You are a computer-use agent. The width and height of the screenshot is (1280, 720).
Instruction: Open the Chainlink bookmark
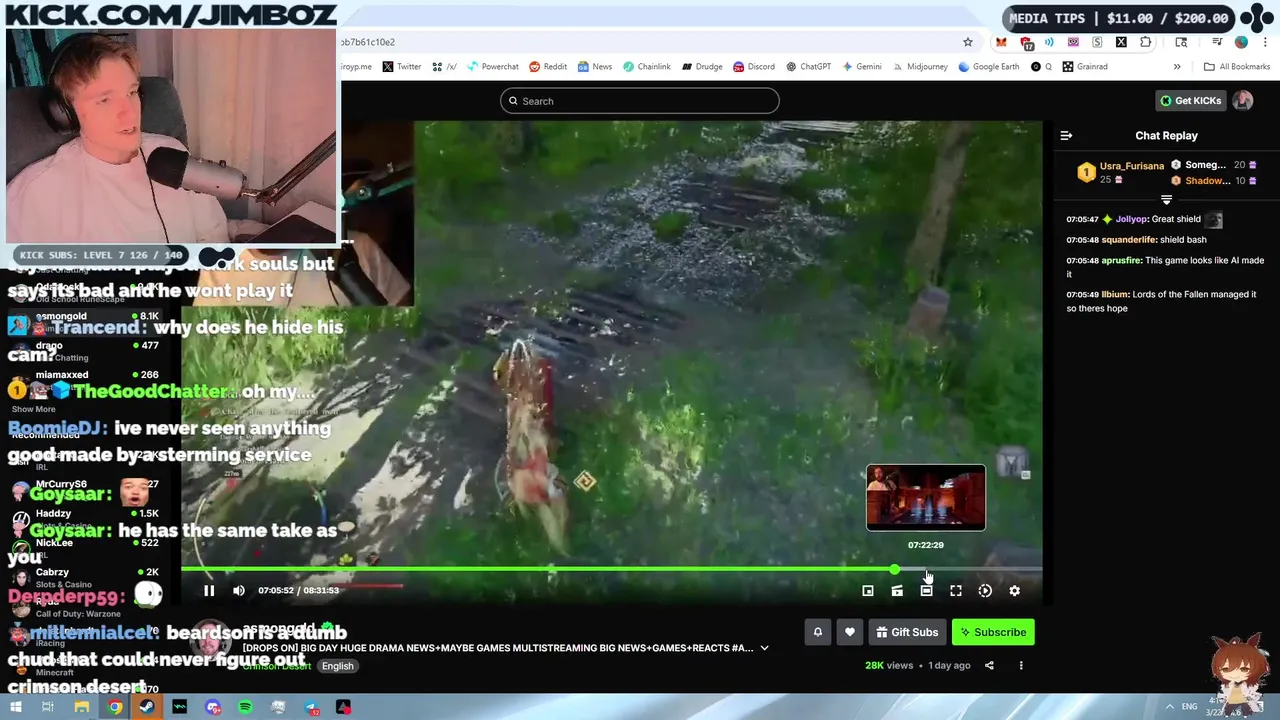click(647, 67)
